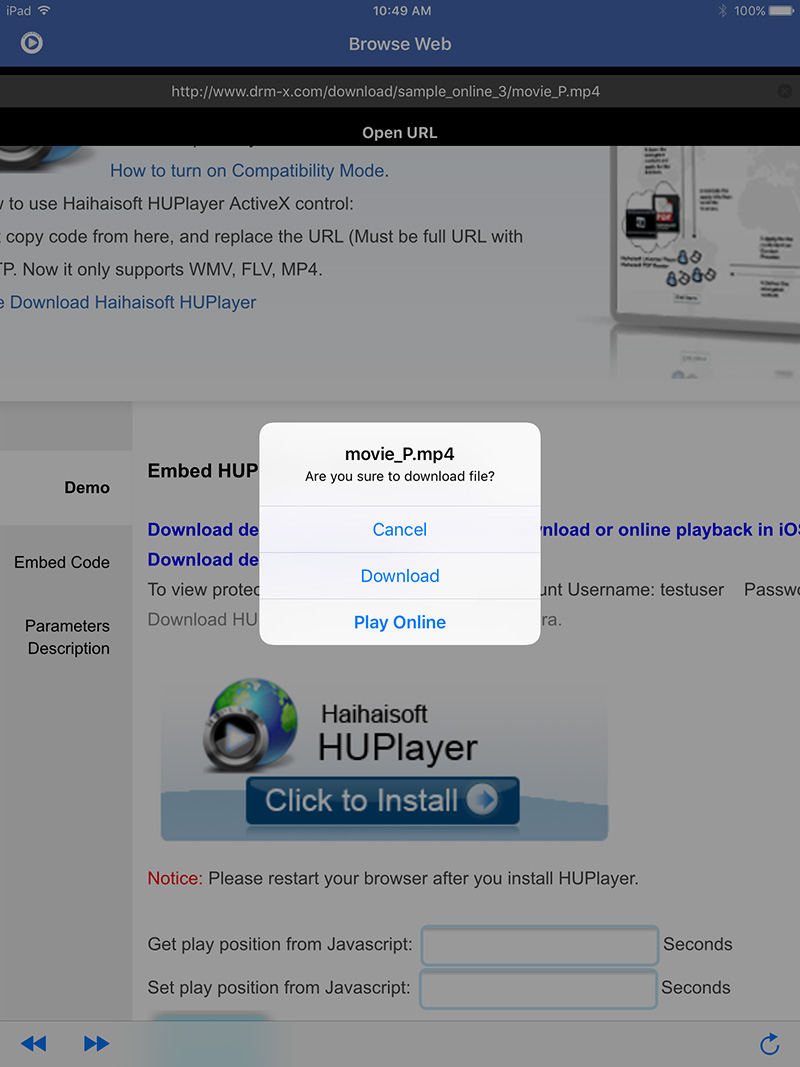Tap the battery indicator icon
The height and width of the screenshot is (1067, 800).
781,11
